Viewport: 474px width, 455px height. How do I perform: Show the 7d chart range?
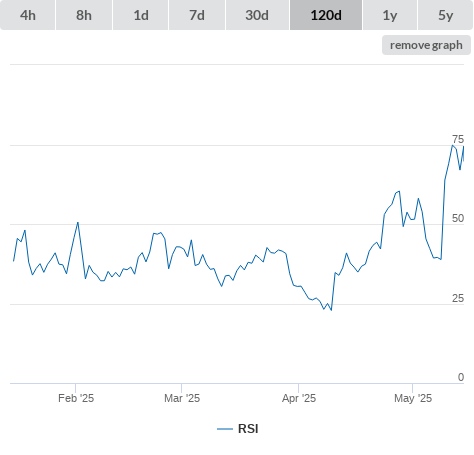197,15
